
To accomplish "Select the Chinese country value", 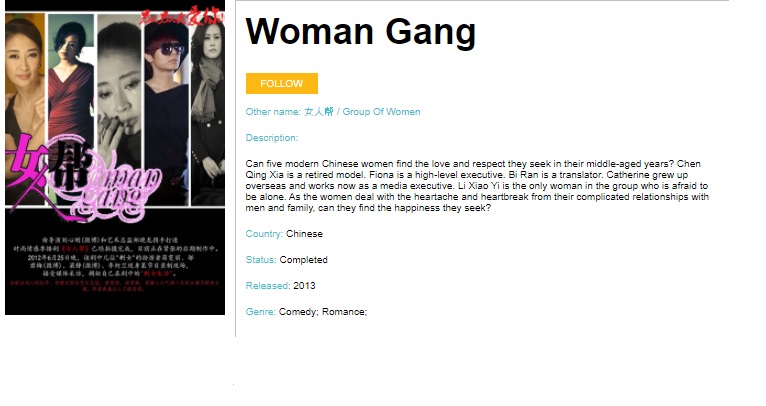I will pos(304,234).
